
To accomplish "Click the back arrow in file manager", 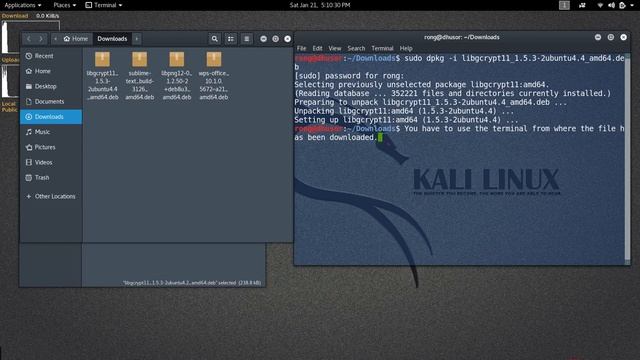I will (29, 39).
